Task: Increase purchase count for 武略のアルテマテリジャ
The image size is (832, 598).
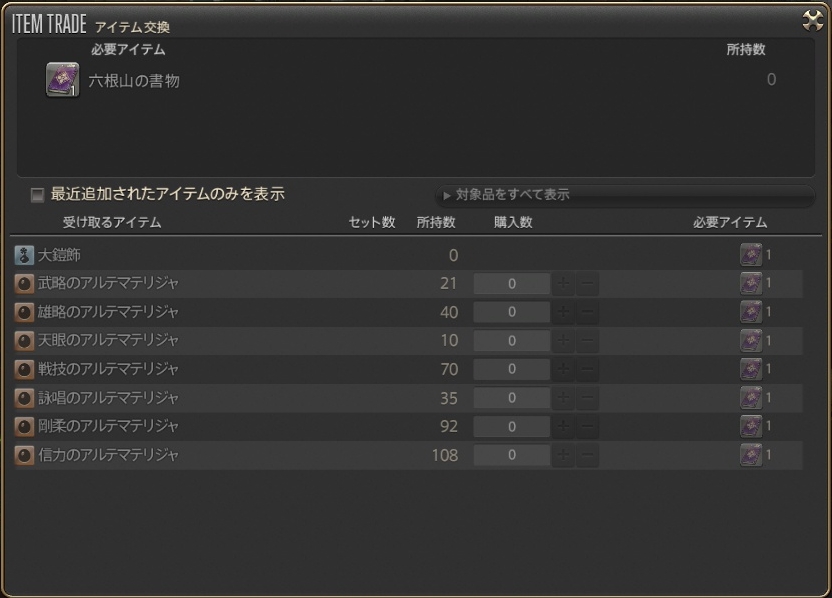Action: coord(564,284)
